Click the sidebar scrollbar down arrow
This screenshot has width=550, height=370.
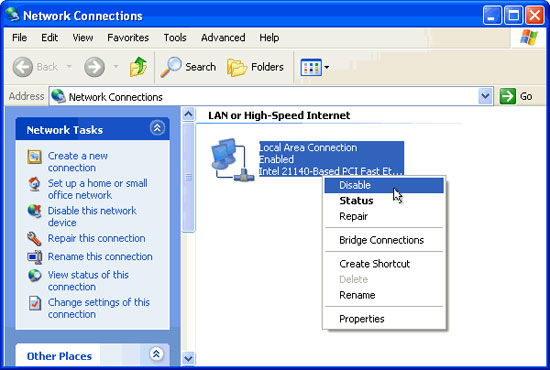pyautogui.click(x=188, y=358)
